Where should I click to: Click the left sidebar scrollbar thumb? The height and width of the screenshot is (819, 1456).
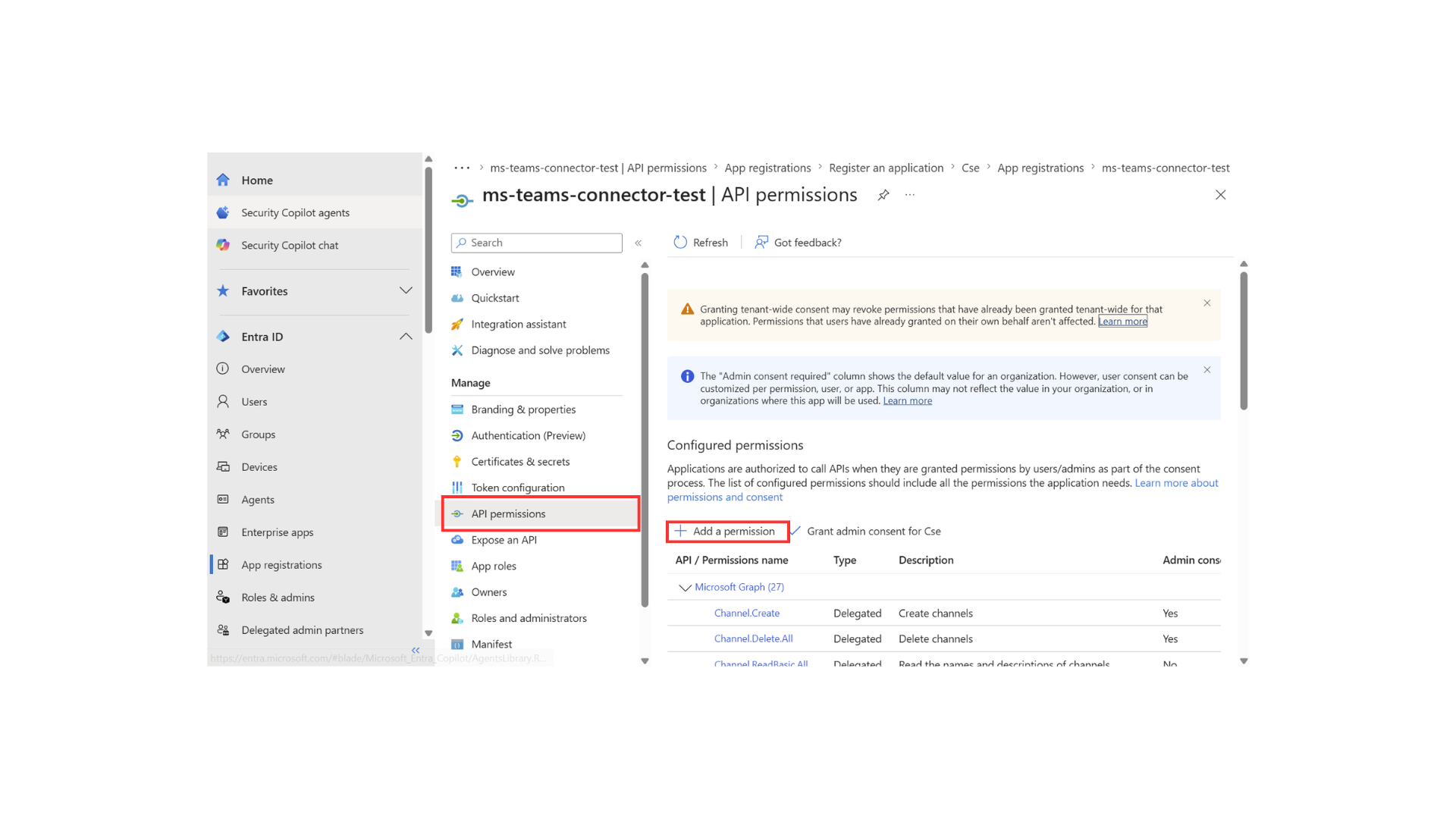coord(428,250)
